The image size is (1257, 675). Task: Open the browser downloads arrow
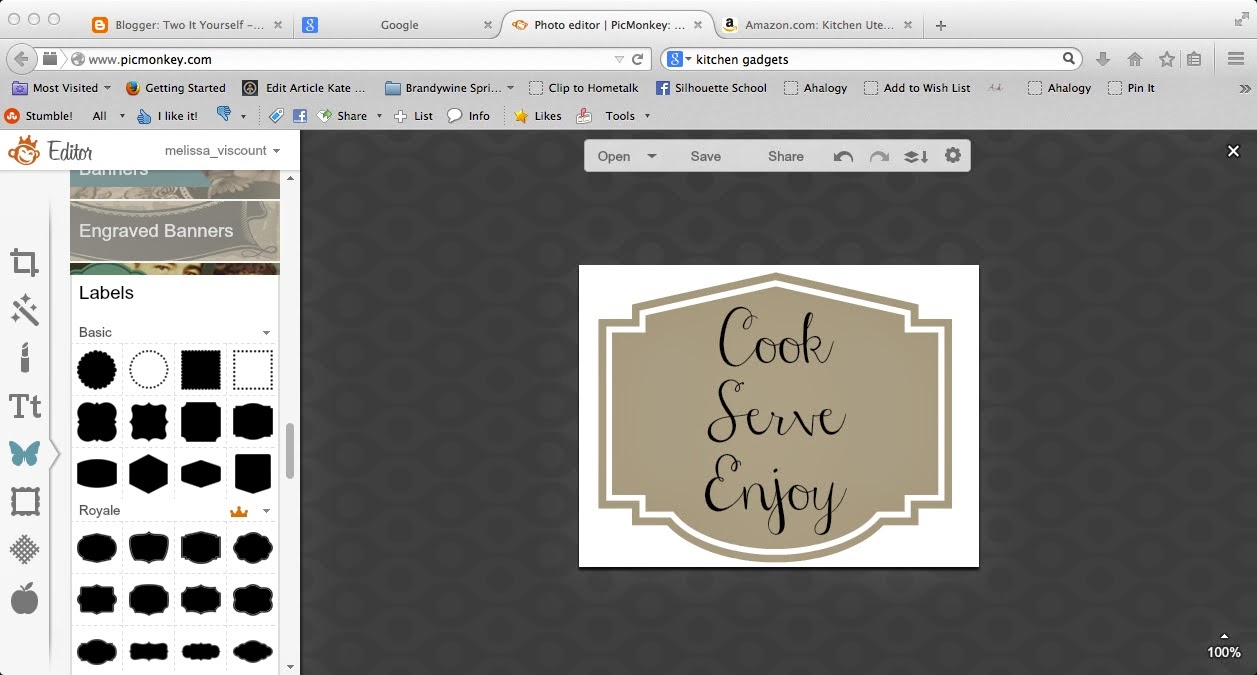click(x=1103, y=59)
